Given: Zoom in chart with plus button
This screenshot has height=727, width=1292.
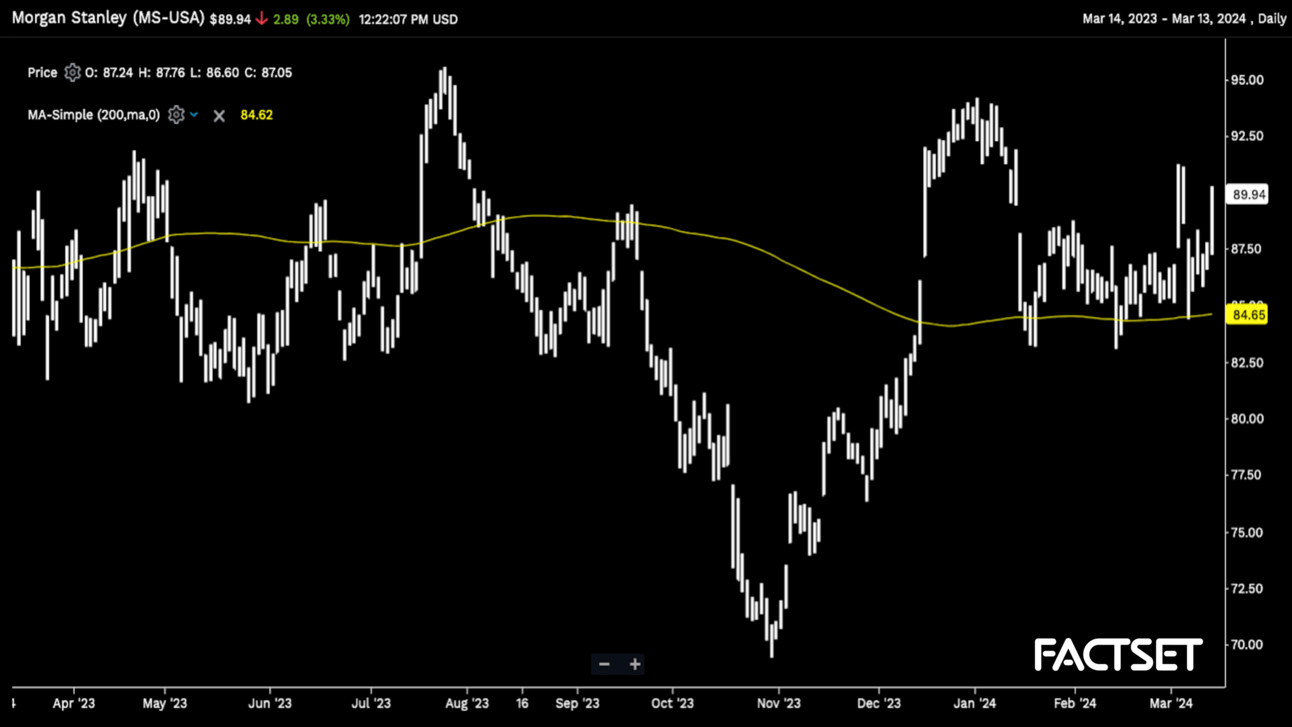Looking at the screenshot, I should [x=635, y=664].
